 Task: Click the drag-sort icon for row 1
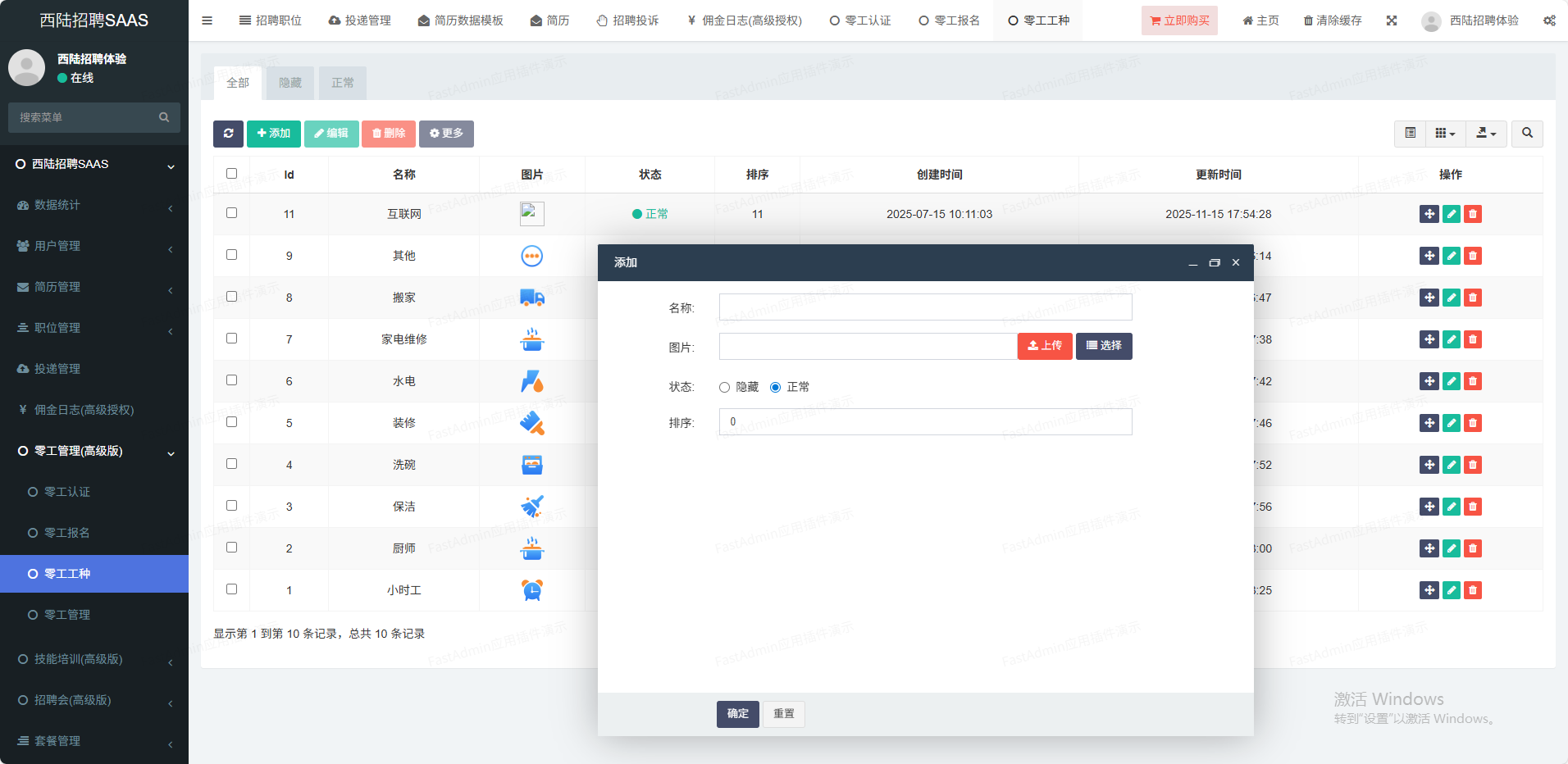(x=1429, y=590)
